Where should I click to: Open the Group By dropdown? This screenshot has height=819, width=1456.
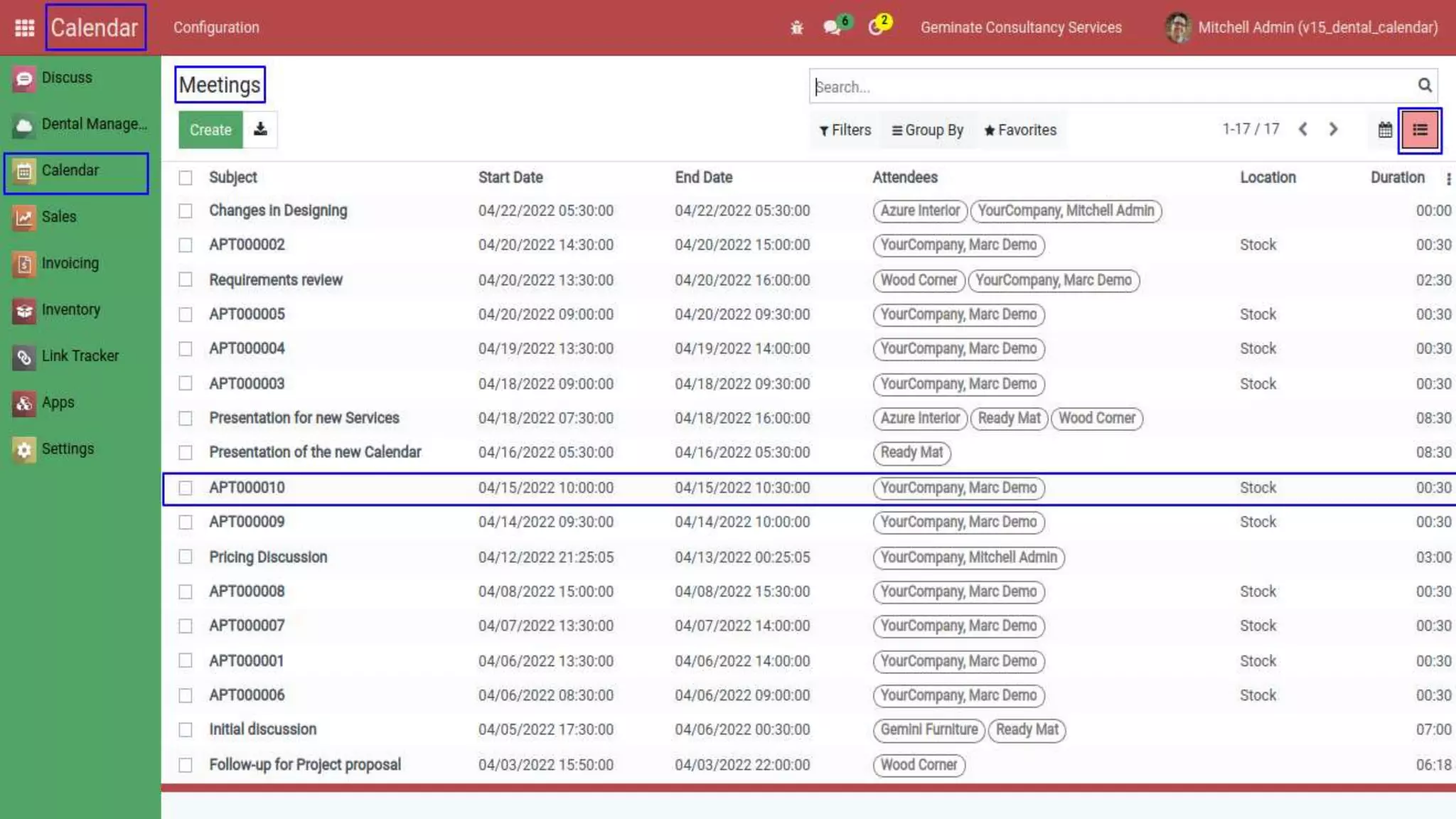[x=927, y=130]
